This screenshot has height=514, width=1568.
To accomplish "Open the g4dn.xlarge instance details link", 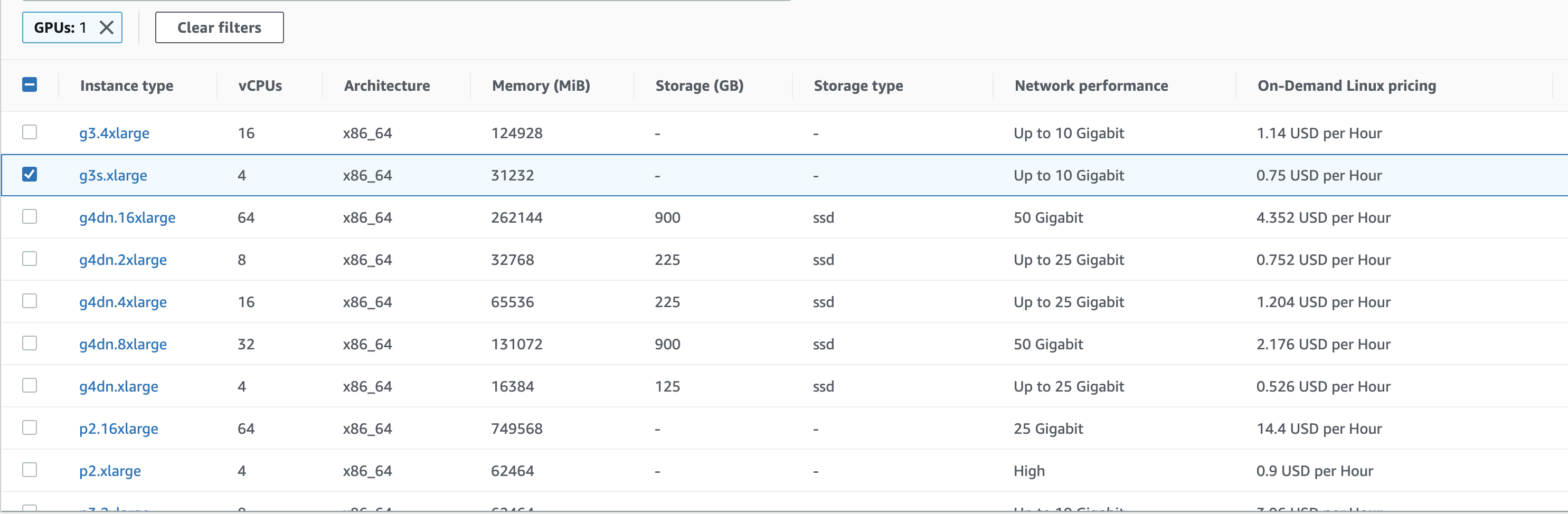I will tap(119, 386).
